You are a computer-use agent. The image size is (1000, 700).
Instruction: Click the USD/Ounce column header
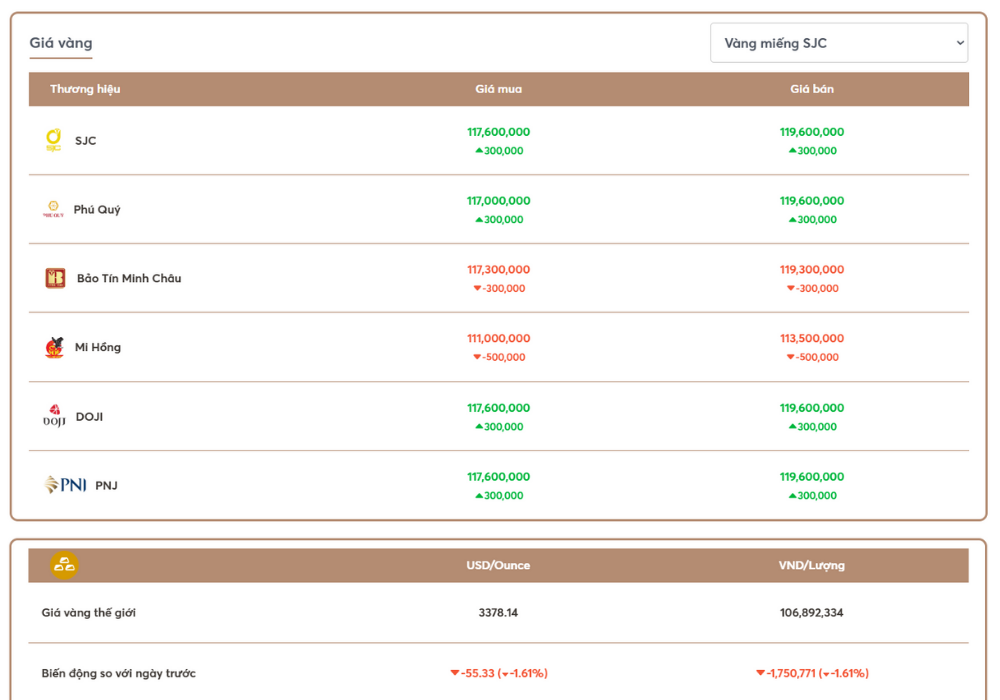pos(498,565)
